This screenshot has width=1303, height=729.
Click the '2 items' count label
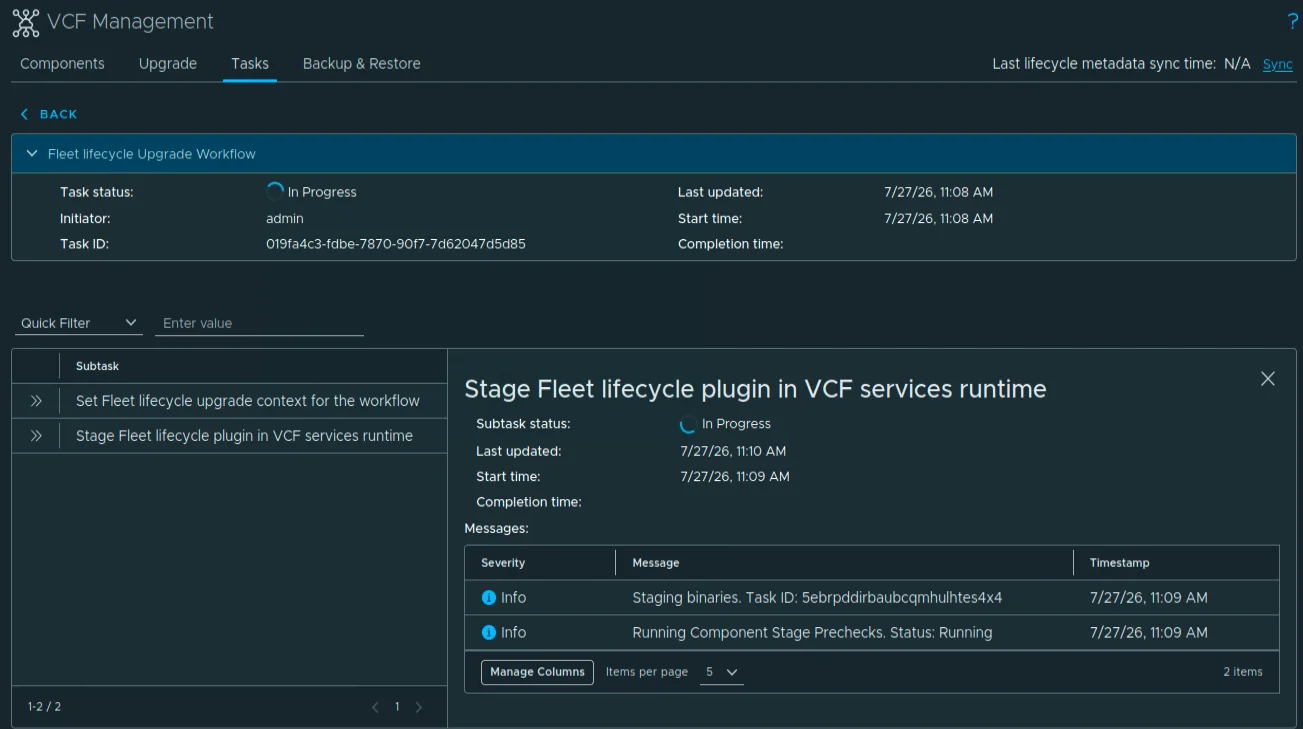(1243, 672)
